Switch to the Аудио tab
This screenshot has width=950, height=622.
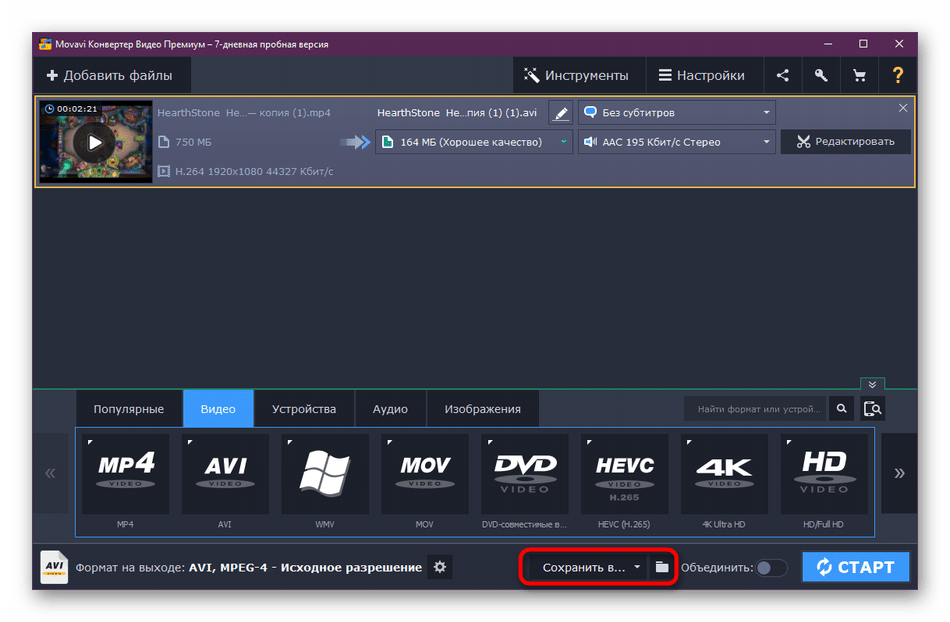pos(390,409)
